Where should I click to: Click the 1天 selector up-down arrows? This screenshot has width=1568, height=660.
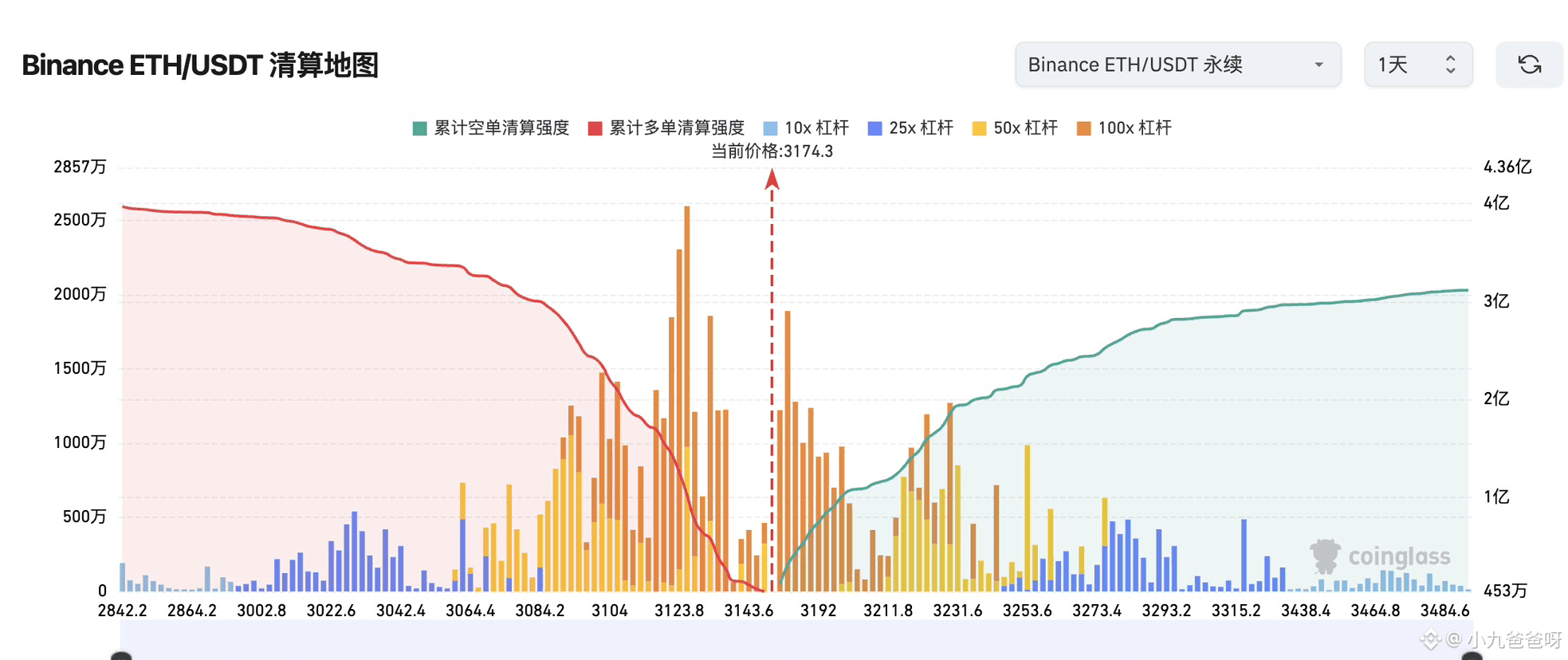[x=1451, y=65]
